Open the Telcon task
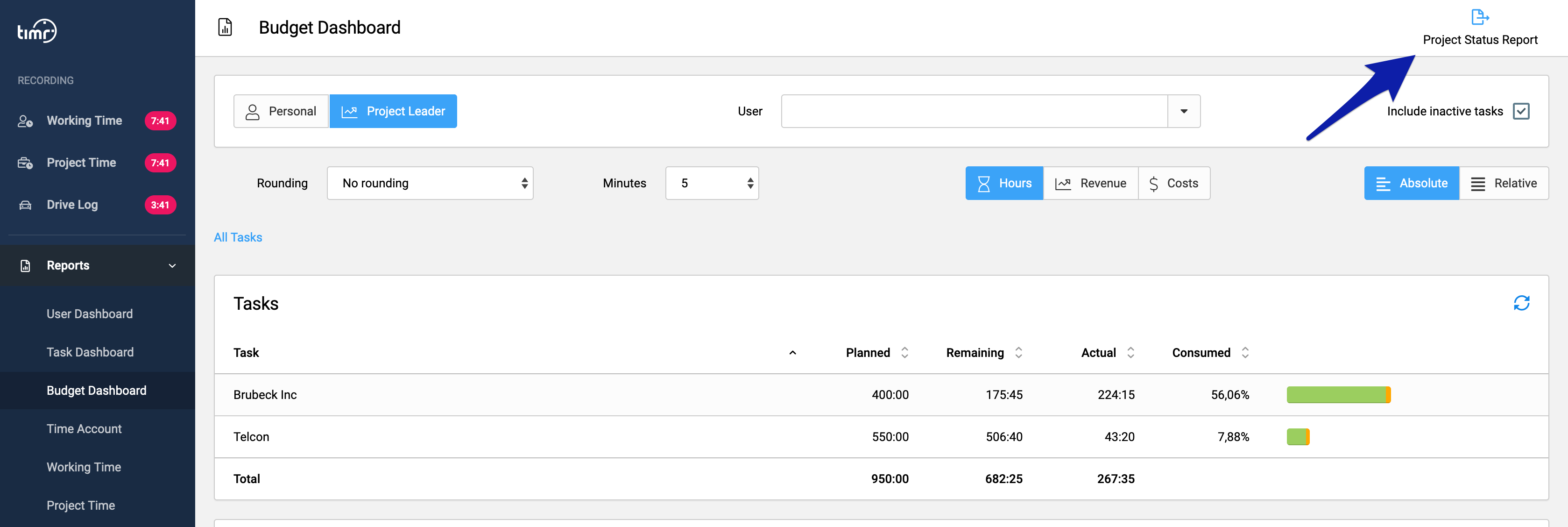This screenshot has width=1568, height=527. coord(251,437)
